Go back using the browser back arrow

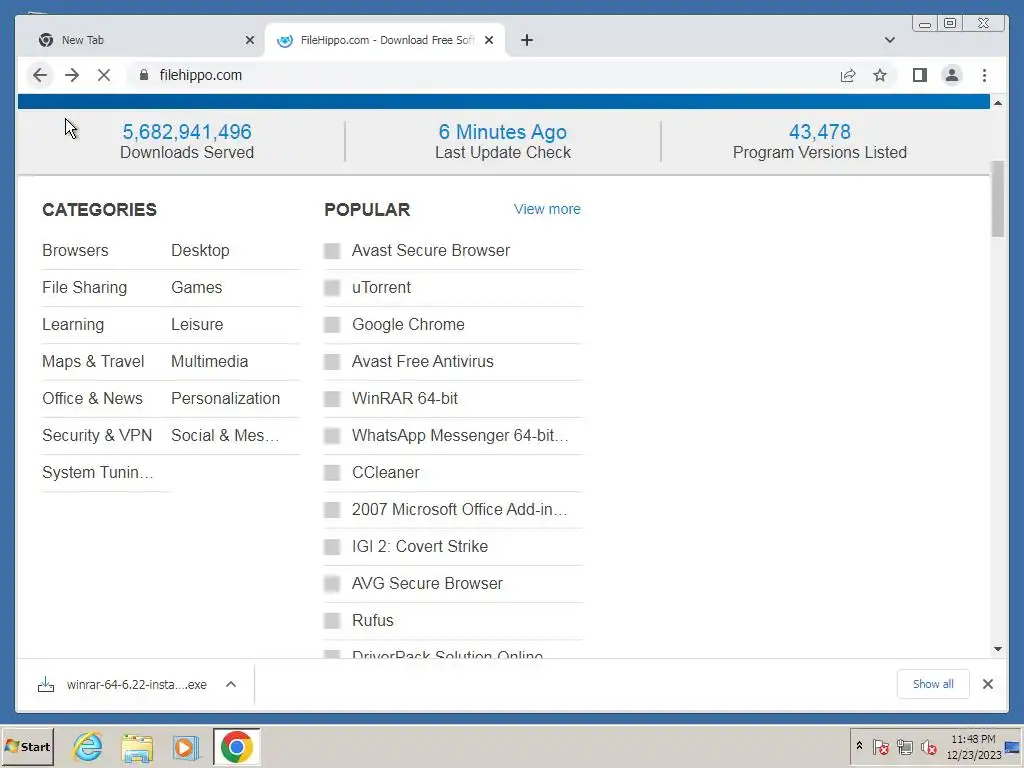click(40, 75)
